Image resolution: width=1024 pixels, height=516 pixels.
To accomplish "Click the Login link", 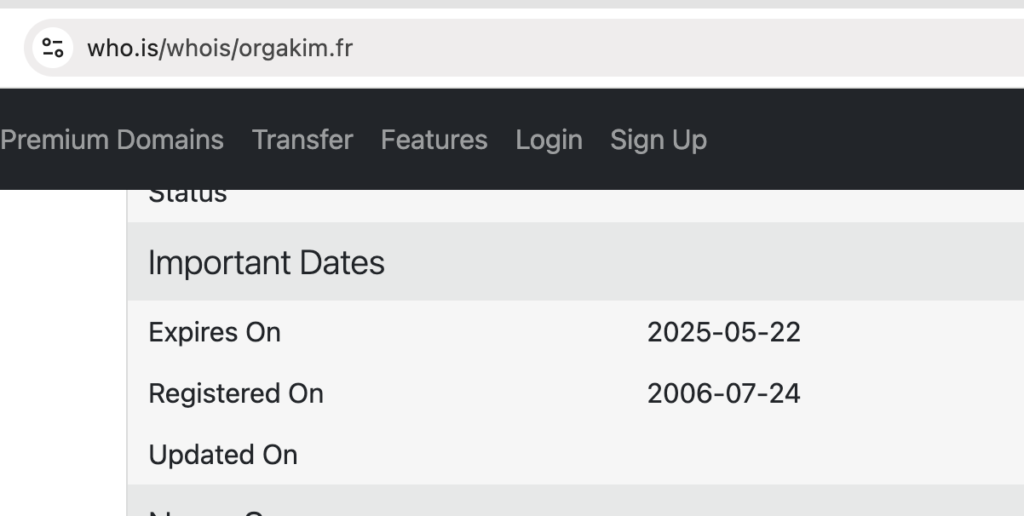I will pyautogui.click(x=549, y=140).
